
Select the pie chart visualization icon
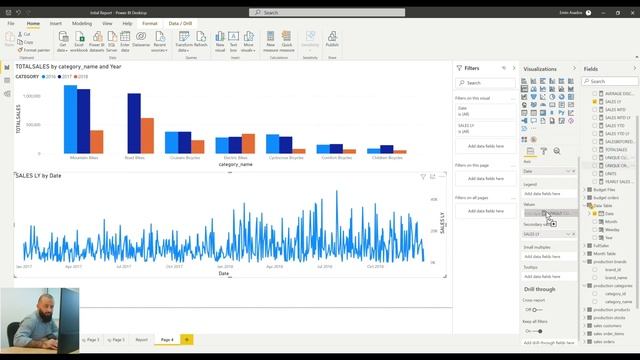552,97
